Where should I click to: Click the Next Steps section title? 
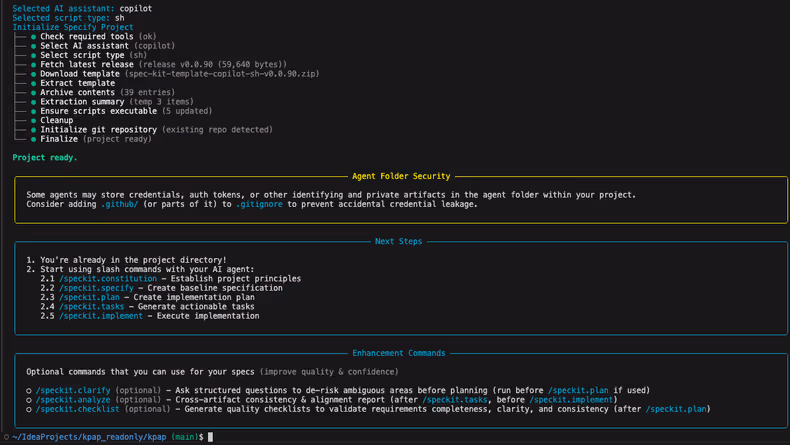[x=398, y=241]
